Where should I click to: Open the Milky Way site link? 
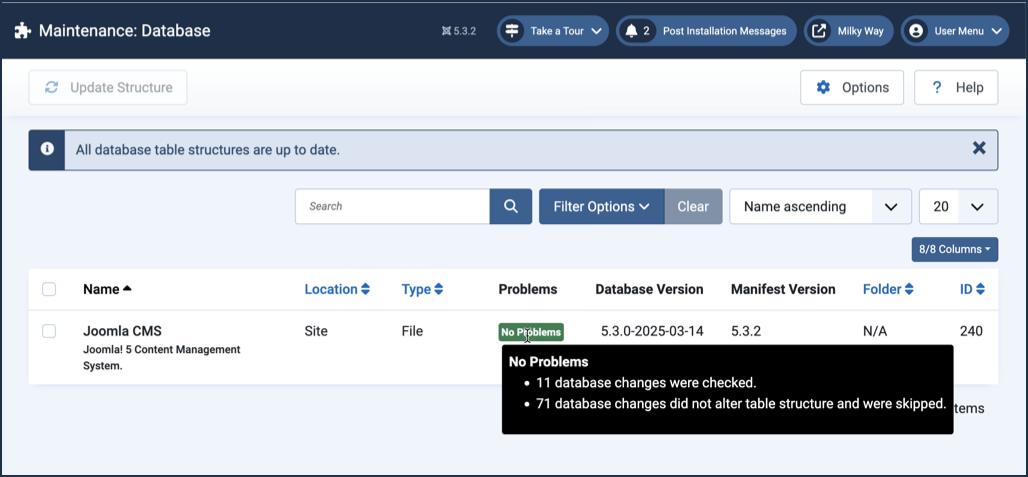pos(848,31)
